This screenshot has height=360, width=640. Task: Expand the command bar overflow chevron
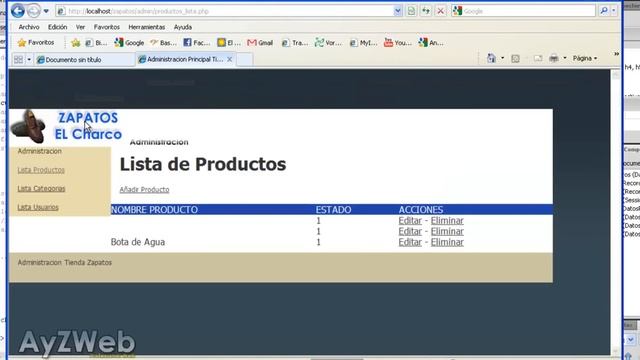616,54
